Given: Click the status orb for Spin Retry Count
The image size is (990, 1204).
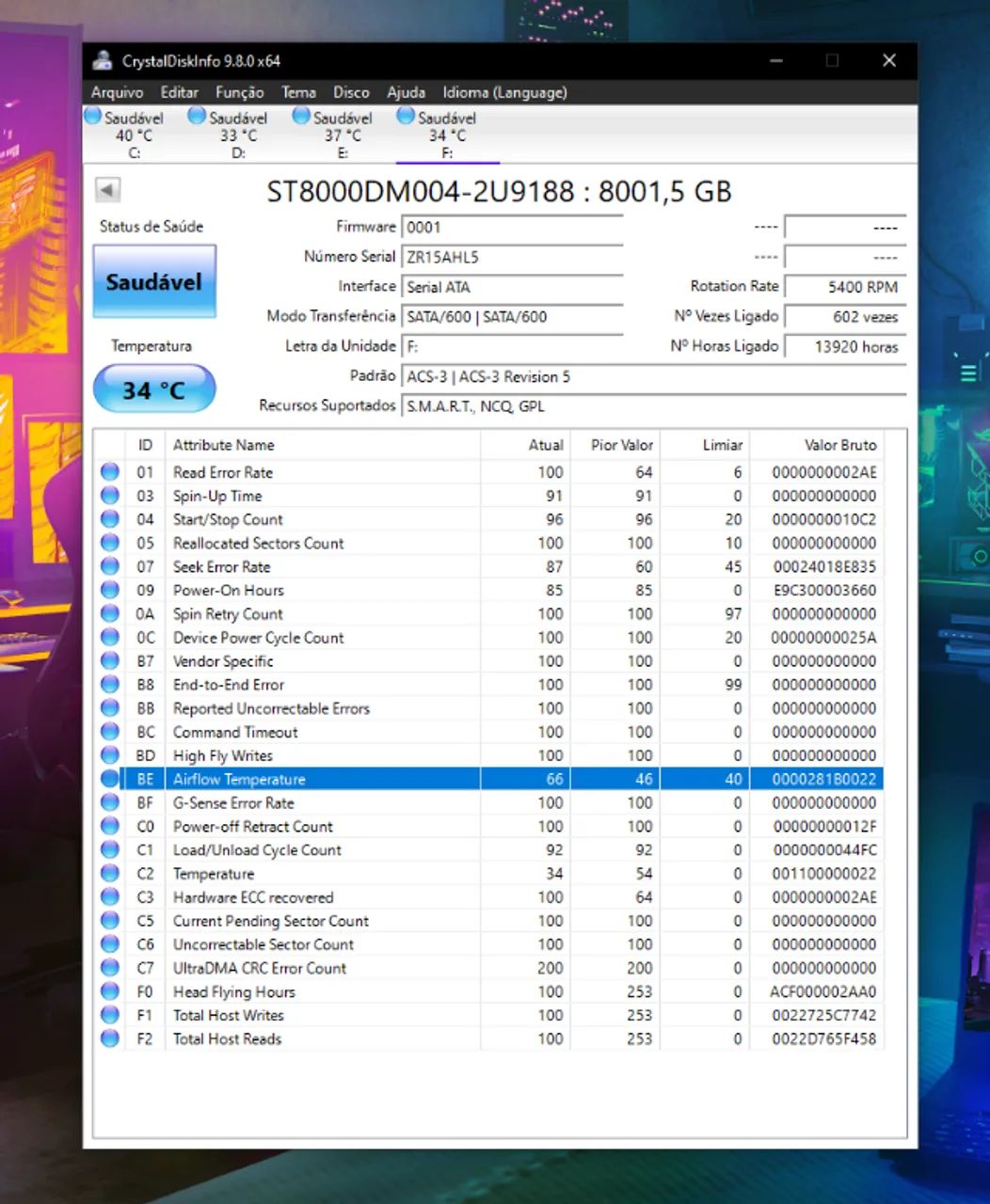Looking at the screenshot, I should tap(110, 613).
